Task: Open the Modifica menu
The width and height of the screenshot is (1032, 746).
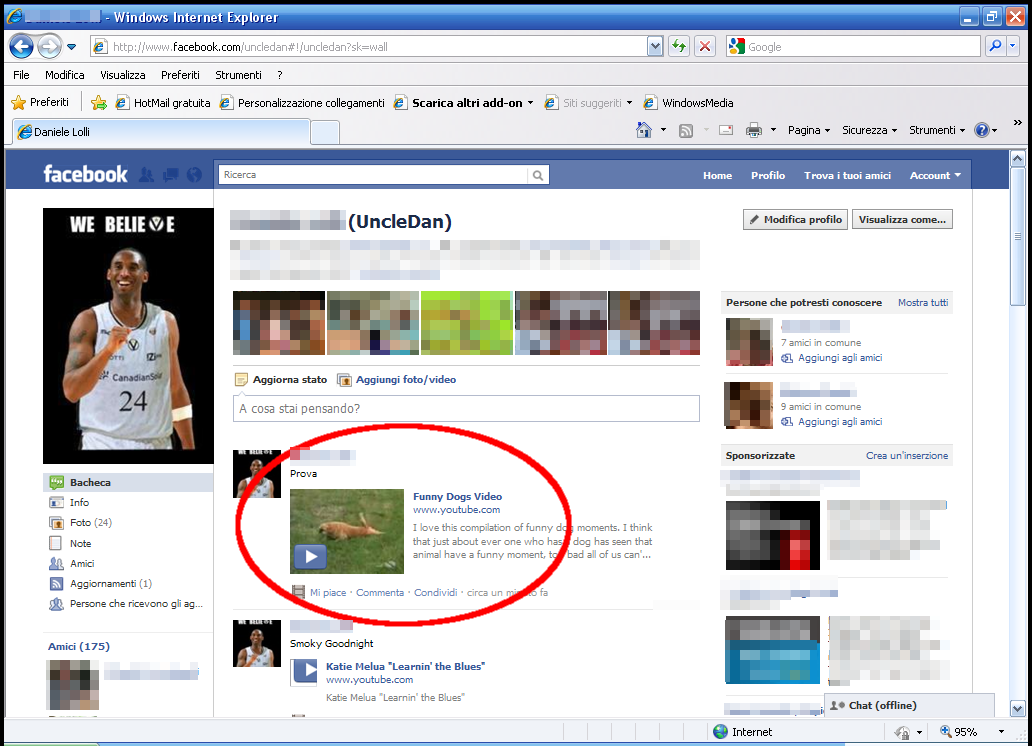Action: 64,75
